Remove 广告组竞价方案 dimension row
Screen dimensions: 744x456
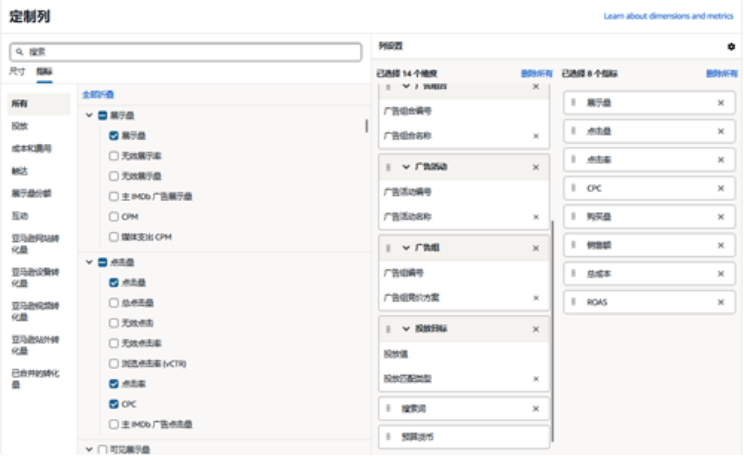tap(536, 298)
